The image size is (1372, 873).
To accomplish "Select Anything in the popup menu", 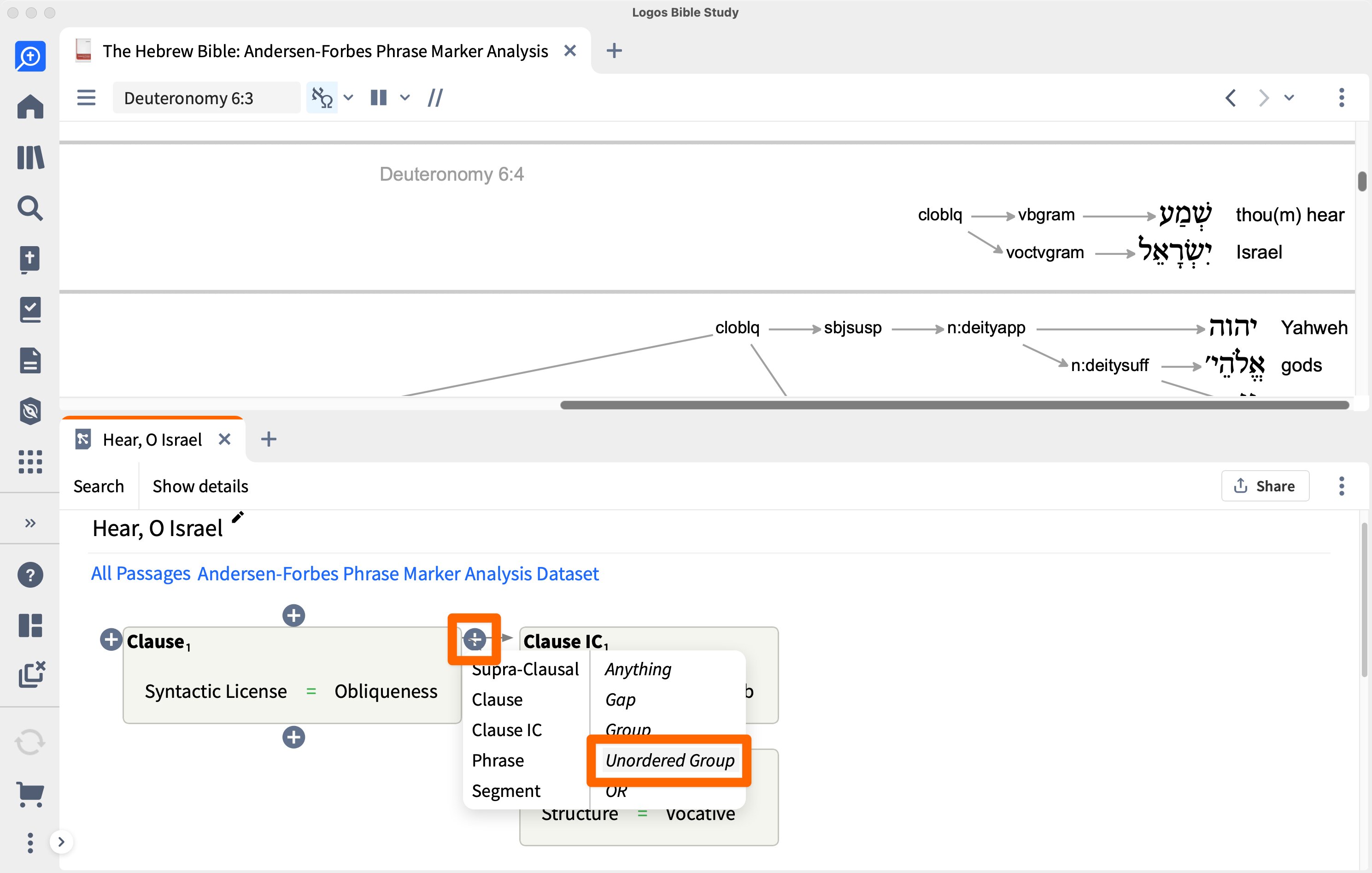I will (x=638, y=669).
